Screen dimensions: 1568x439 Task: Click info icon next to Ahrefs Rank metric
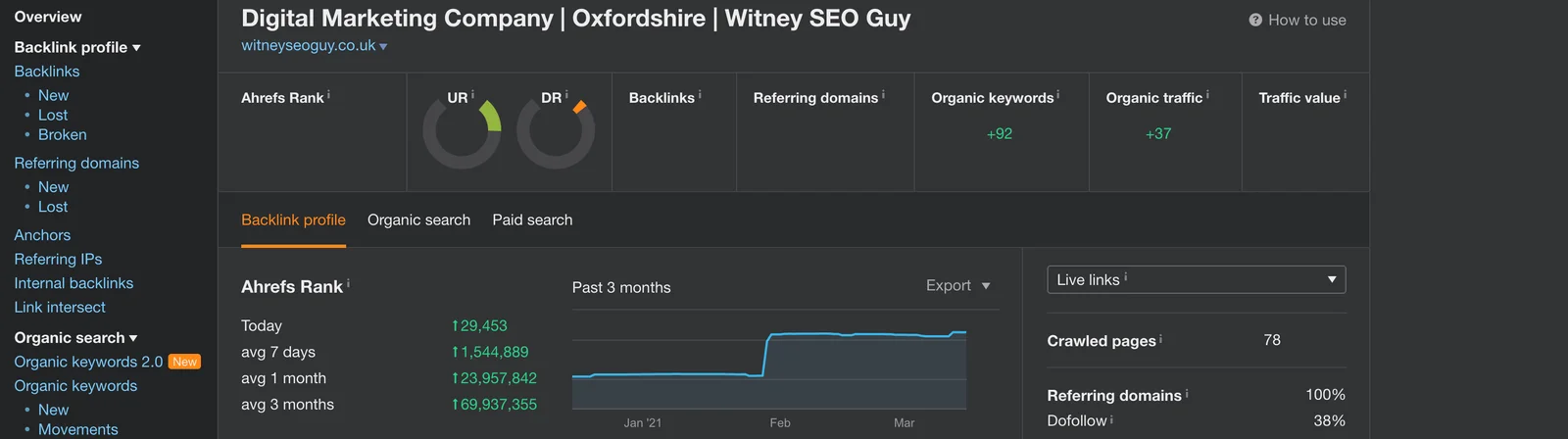click(328, 95)
